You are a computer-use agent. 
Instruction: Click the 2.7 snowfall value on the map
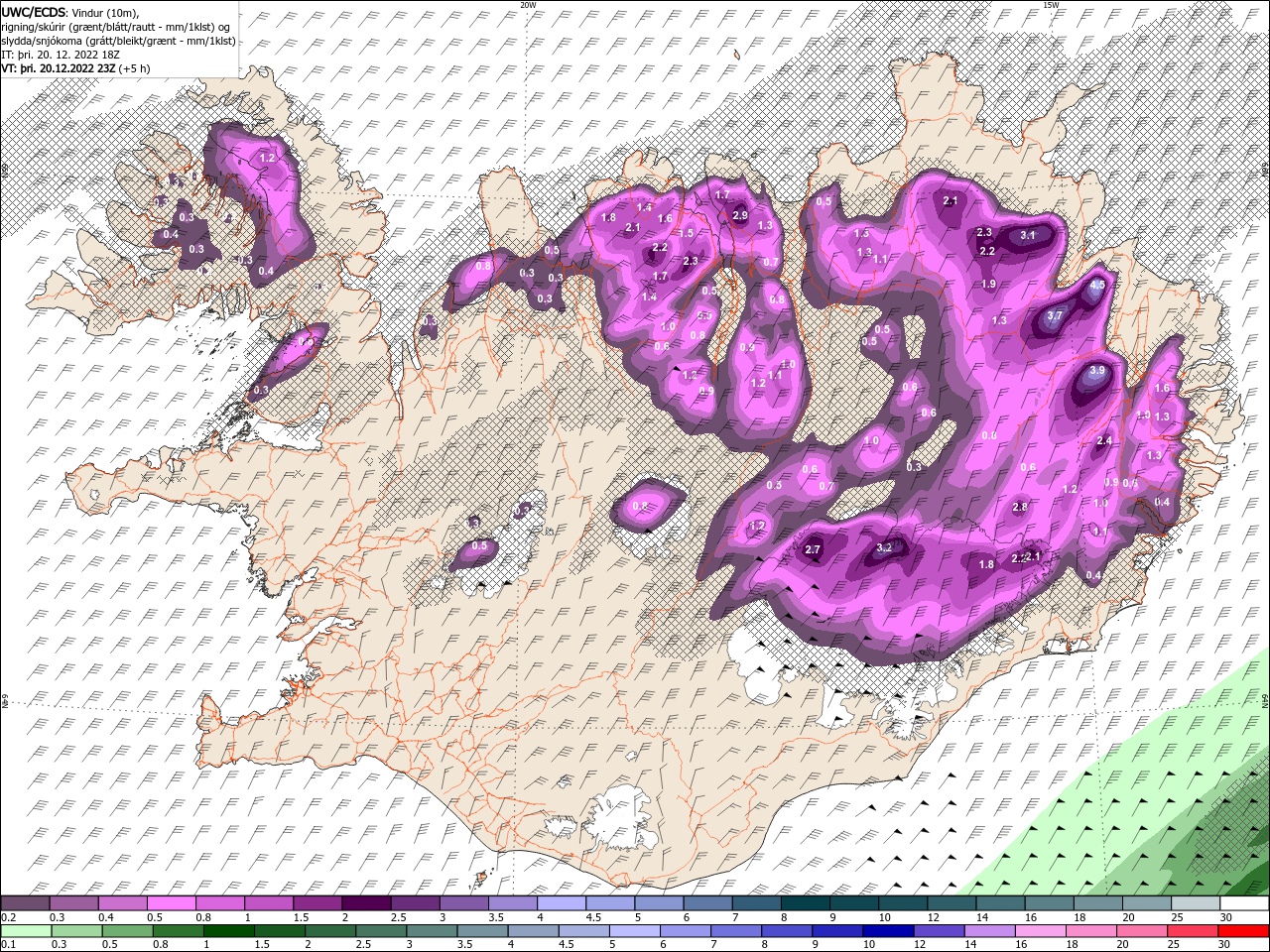pyautogui.click(x=813, y=550)
